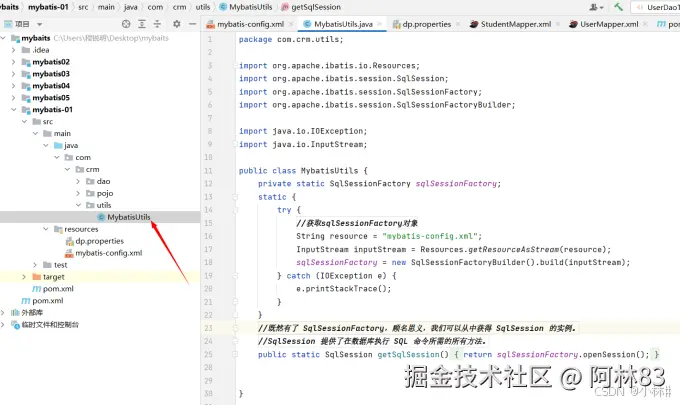Close the mybatis-config.xml tab
The image size is (680, 405).
pos(291,24)
